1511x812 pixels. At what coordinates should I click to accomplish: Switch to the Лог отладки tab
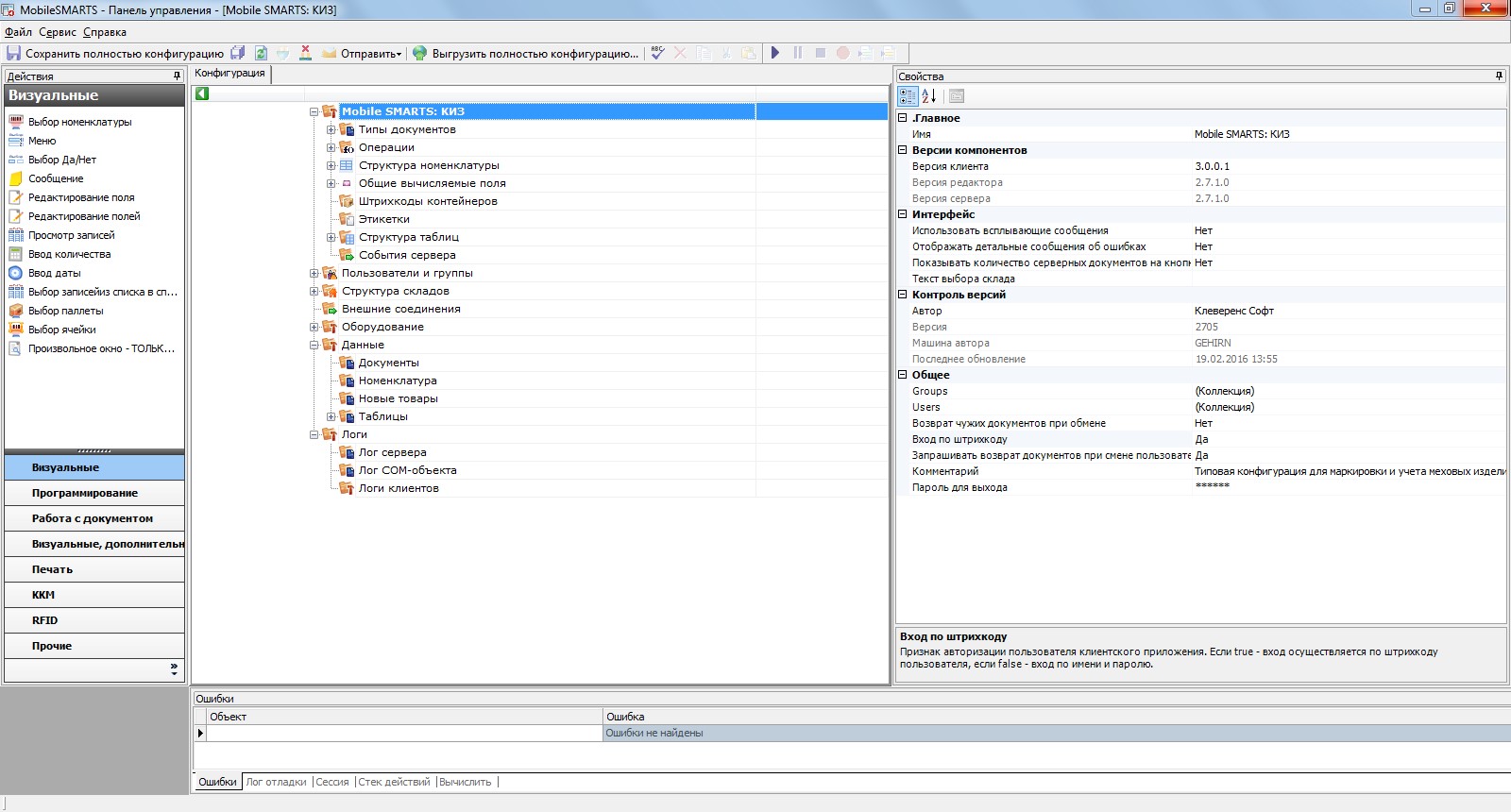(277, 782)
